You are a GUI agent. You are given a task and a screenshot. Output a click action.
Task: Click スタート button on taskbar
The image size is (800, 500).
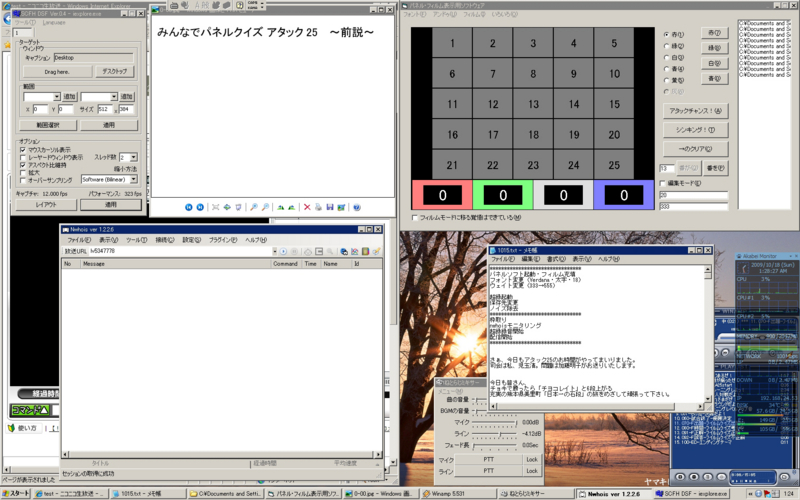tap(16, 494)
